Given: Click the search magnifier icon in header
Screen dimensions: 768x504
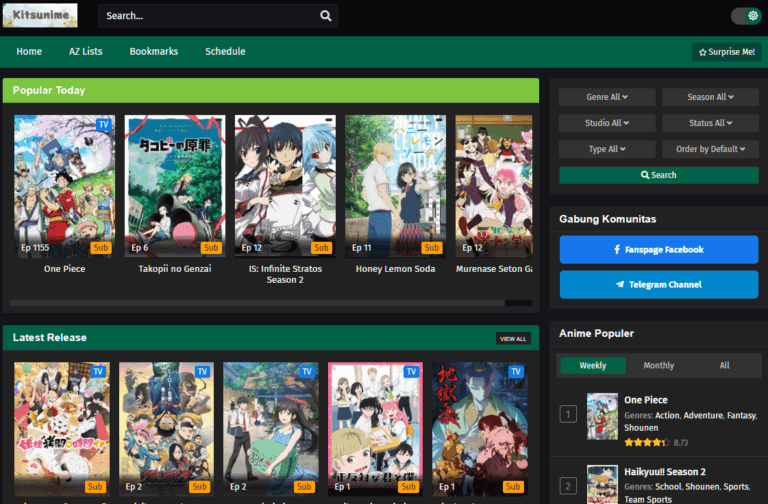Looking at the screenshot, I should [325, 16].
